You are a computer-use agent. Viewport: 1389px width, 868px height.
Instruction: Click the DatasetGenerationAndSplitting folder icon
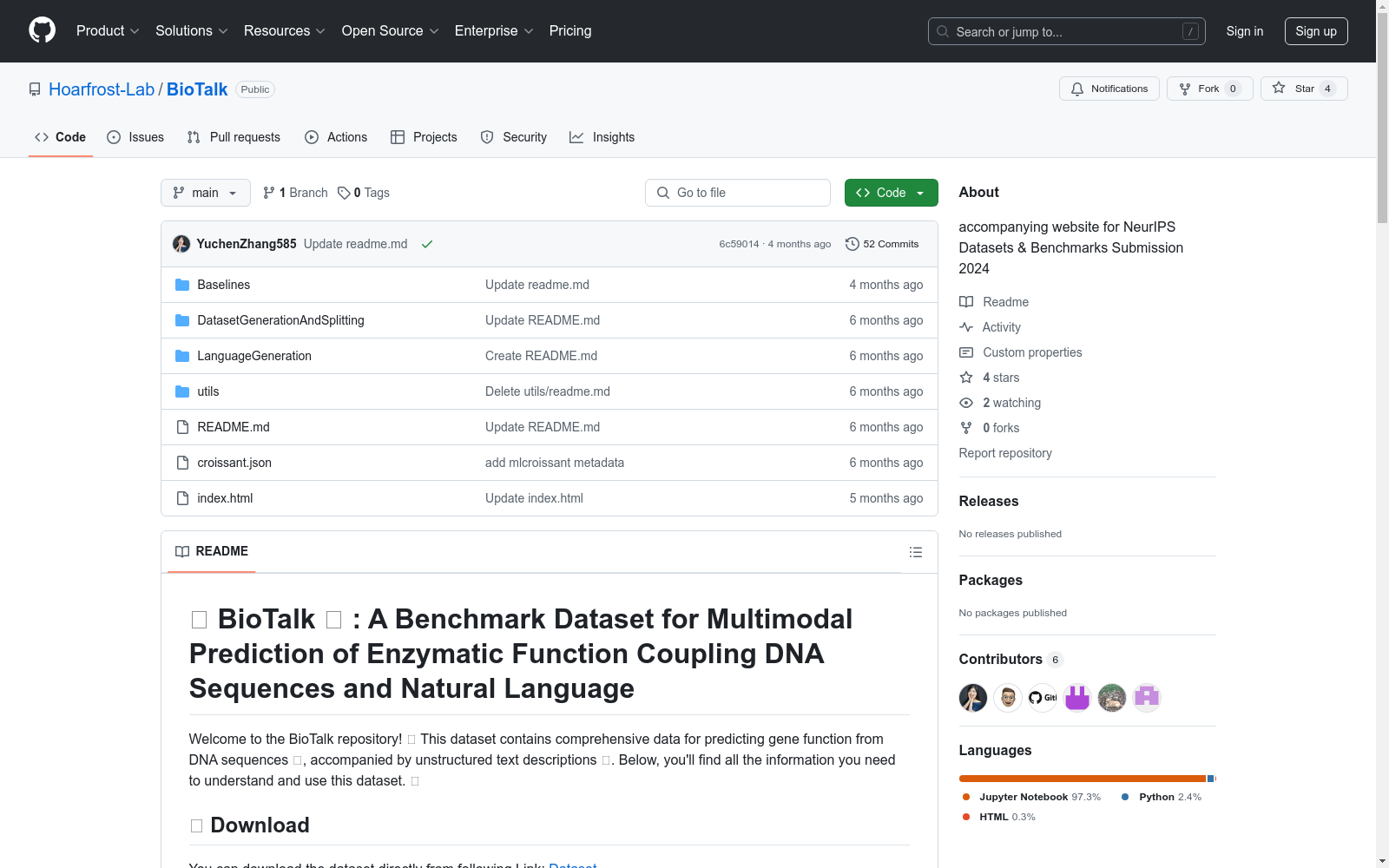[182, 320]
